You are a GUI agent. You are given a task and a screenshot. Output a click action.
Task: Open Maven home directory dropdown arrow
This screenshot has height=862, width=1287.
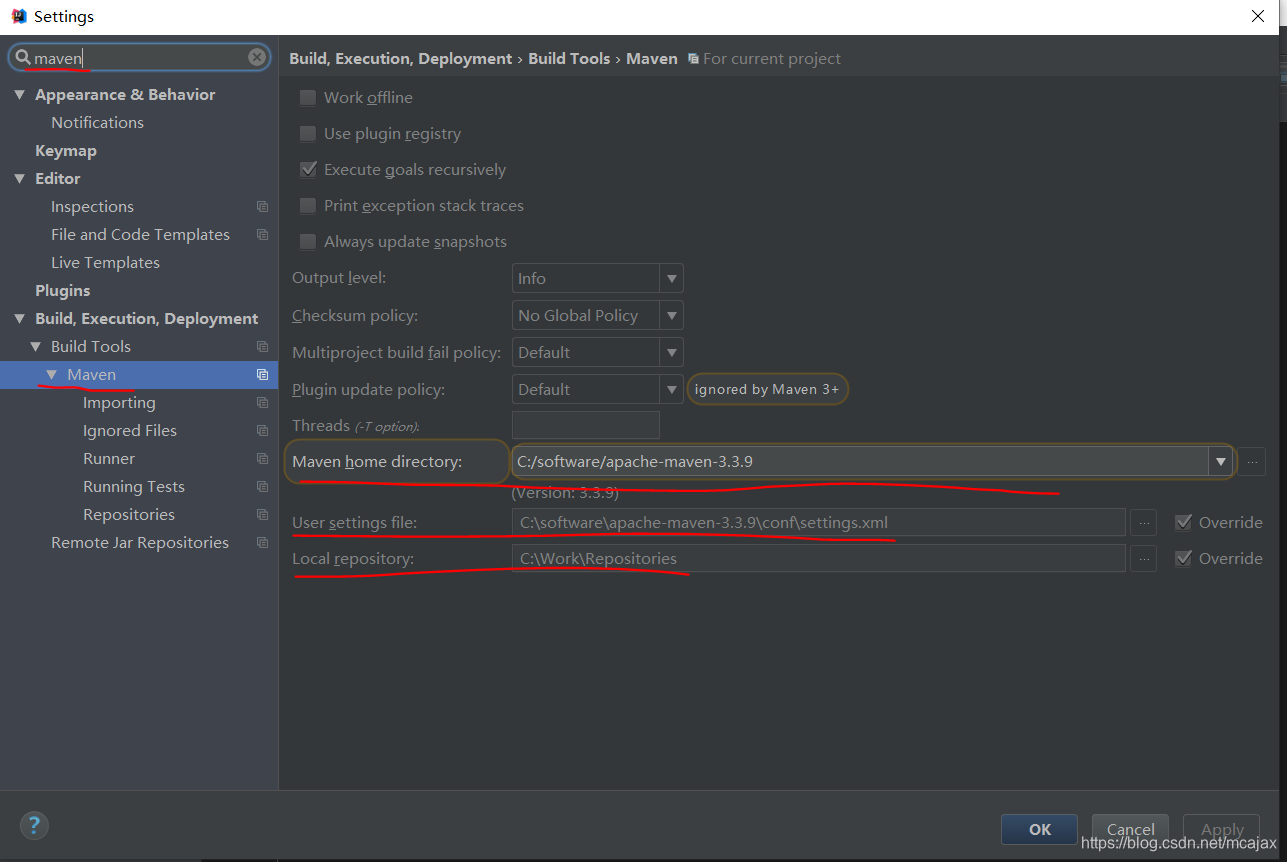[1220, 462]
